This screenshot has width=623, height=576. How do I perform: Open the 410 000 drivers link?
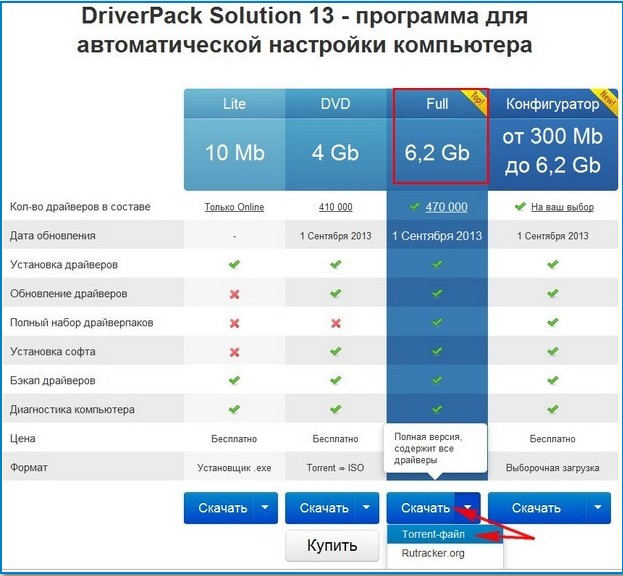pos(335,207)
